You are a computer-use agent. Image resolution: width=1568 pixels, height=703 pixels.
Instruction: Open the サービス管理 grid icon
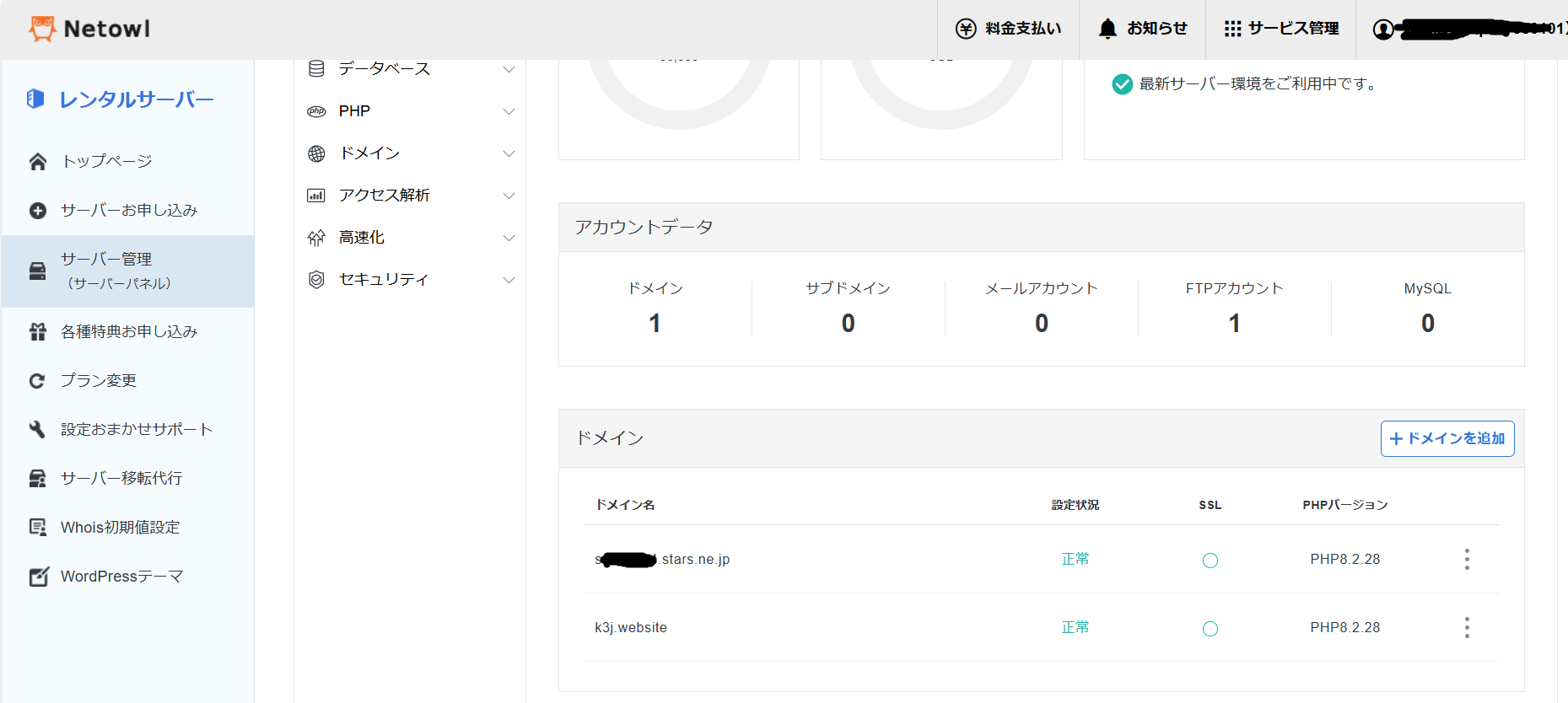(x=1232, y=29)
